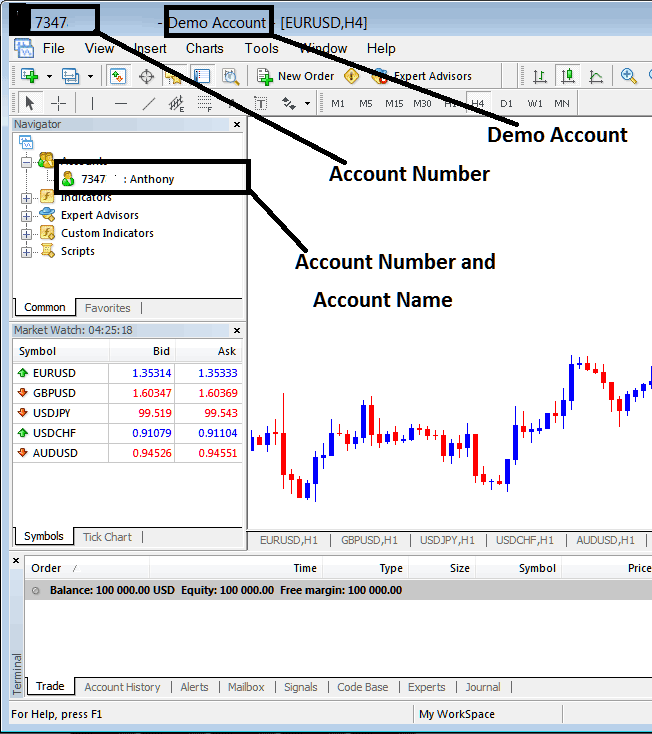Open the Favorites tab in Navigator
The height and width of the screenshot is (734, 652).
tap(107, 308)
